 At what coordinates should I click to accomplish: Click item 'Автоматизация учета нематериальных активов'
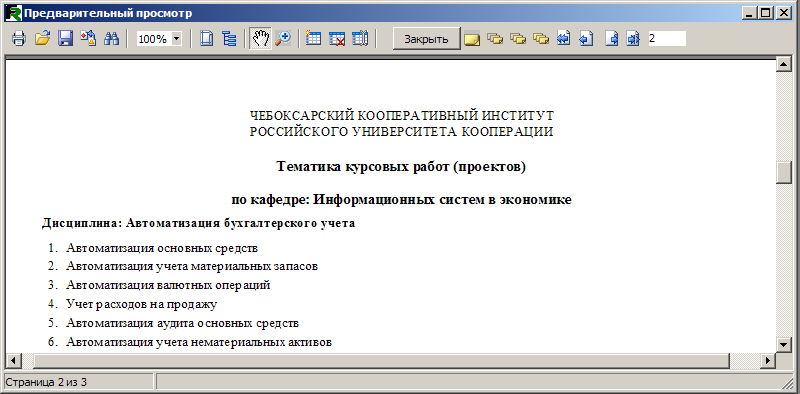tap(199, 342)
